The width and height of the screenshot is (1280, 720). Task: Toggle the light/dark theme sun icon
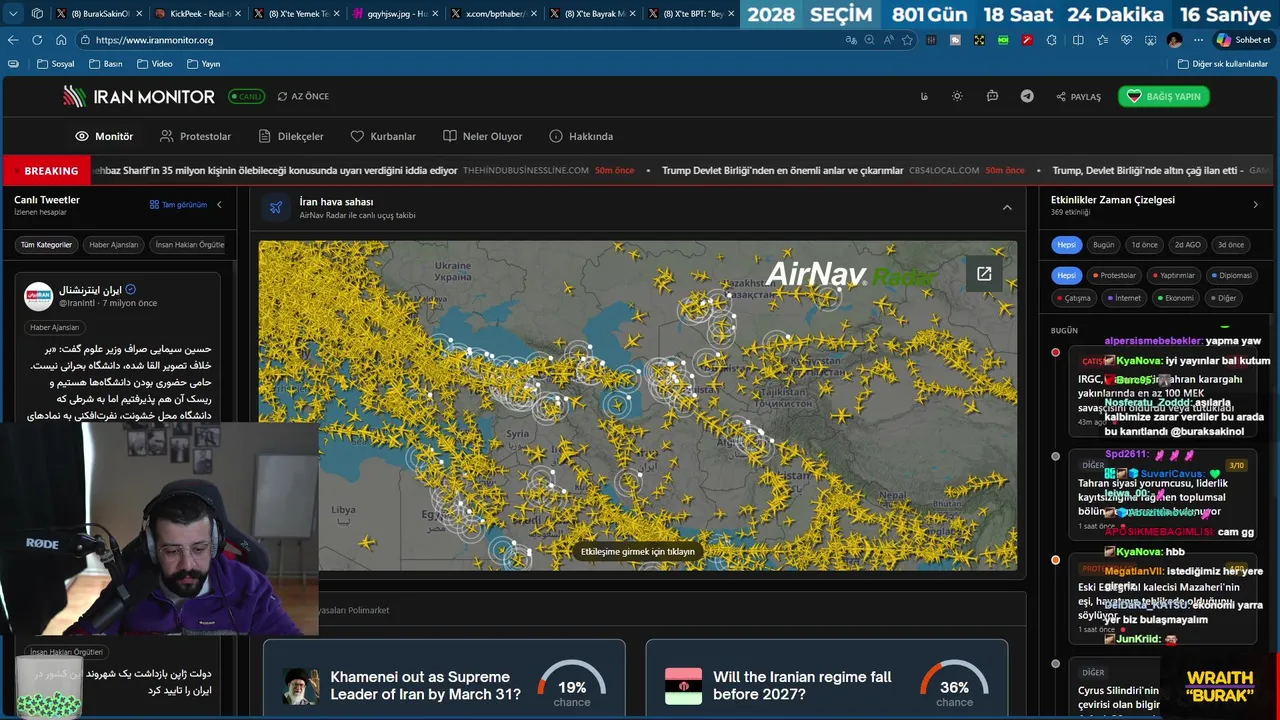(x=957, y=97)
